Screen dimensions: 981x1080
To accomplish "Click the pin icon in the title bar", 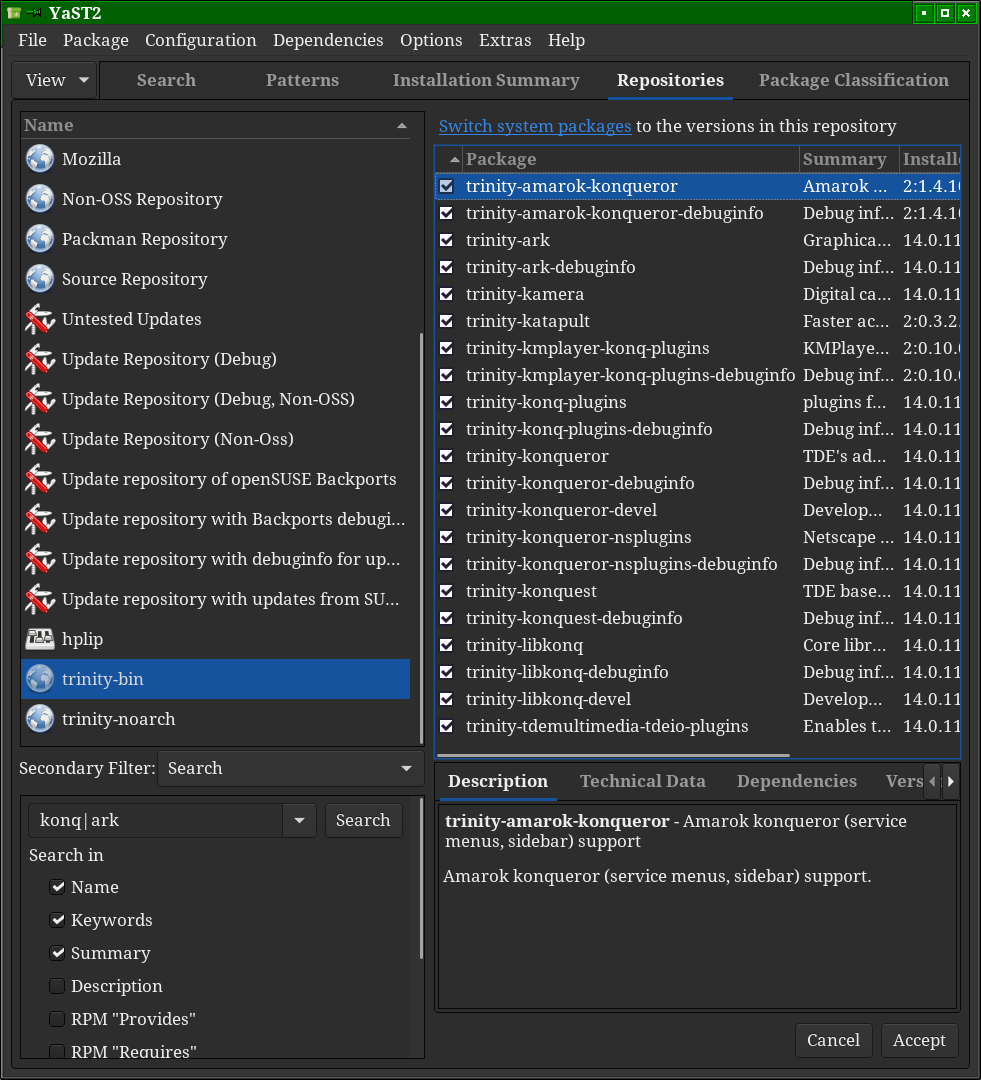I will (34, 12).
